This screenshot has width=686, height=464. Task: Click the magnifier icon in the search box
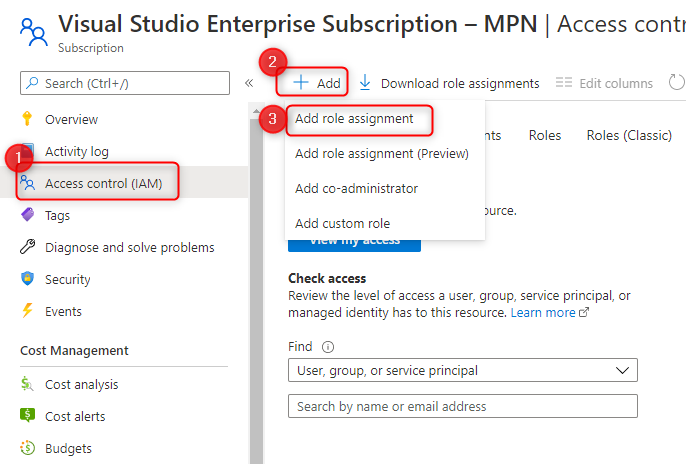(32, 83)
